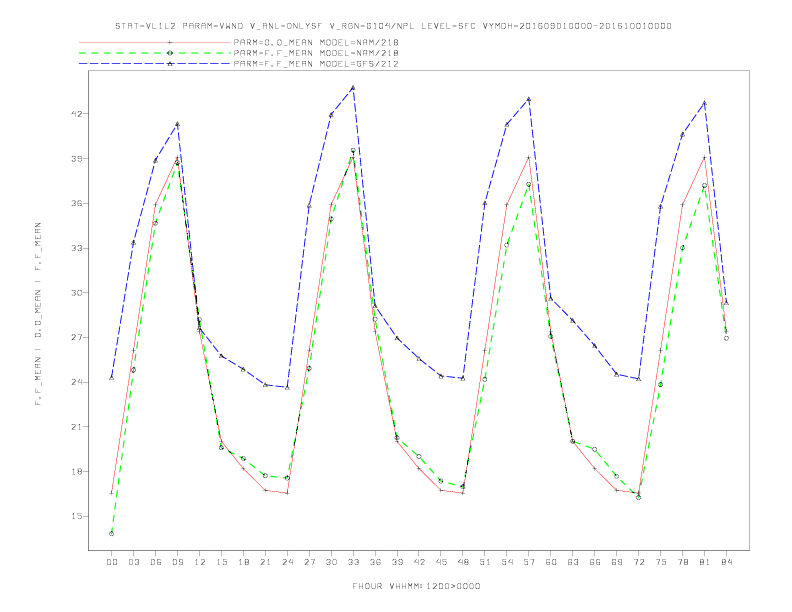
Task: Click y-axis tick label 24
Action: pos(76,382)
